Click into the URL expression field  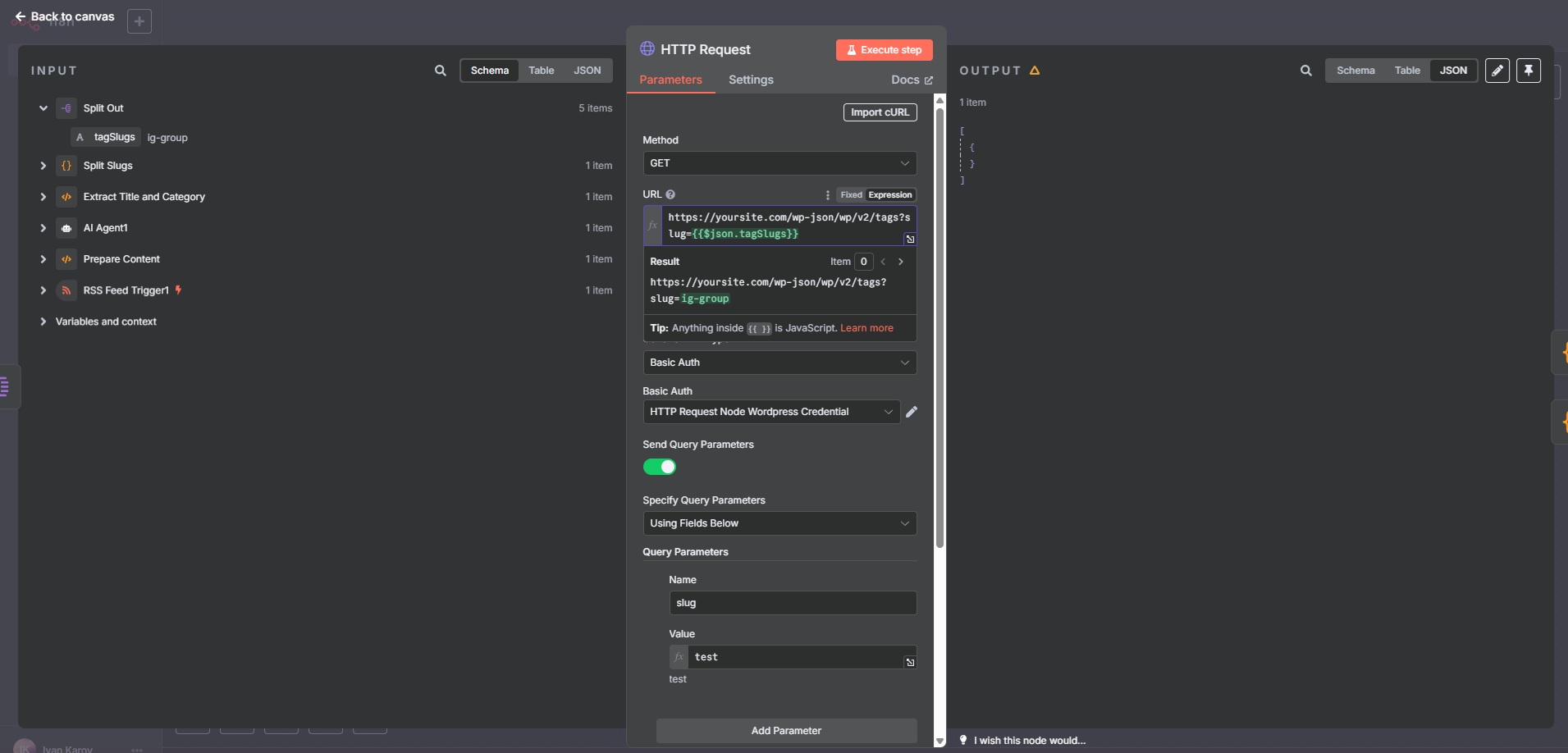pyautogui.click(x=789, y=226)
